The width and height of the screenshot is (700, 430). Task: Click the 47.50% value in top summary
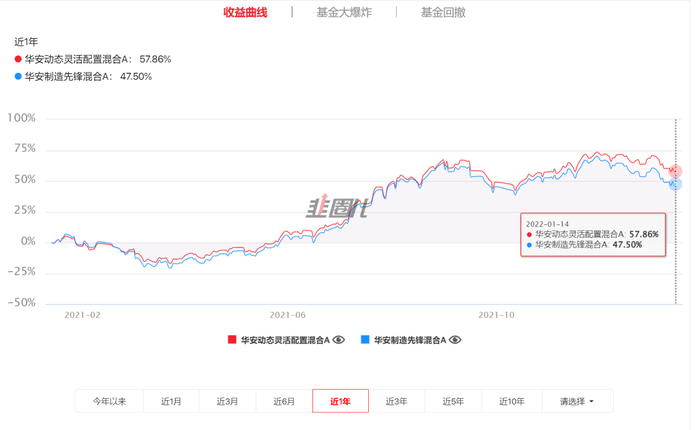(136, 77)
